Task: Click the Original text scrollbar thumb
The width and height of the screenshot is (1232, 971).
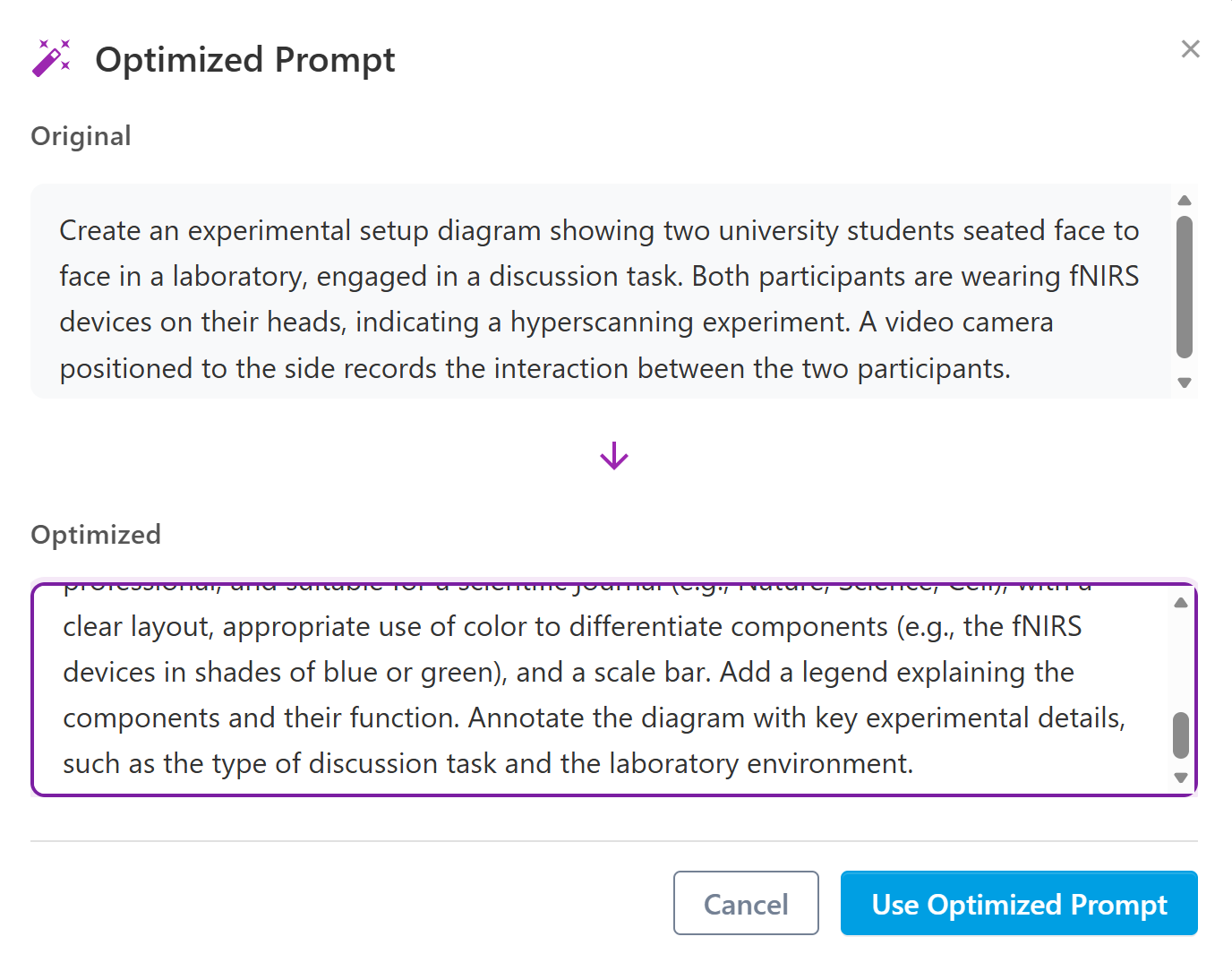Action: 1185,287
